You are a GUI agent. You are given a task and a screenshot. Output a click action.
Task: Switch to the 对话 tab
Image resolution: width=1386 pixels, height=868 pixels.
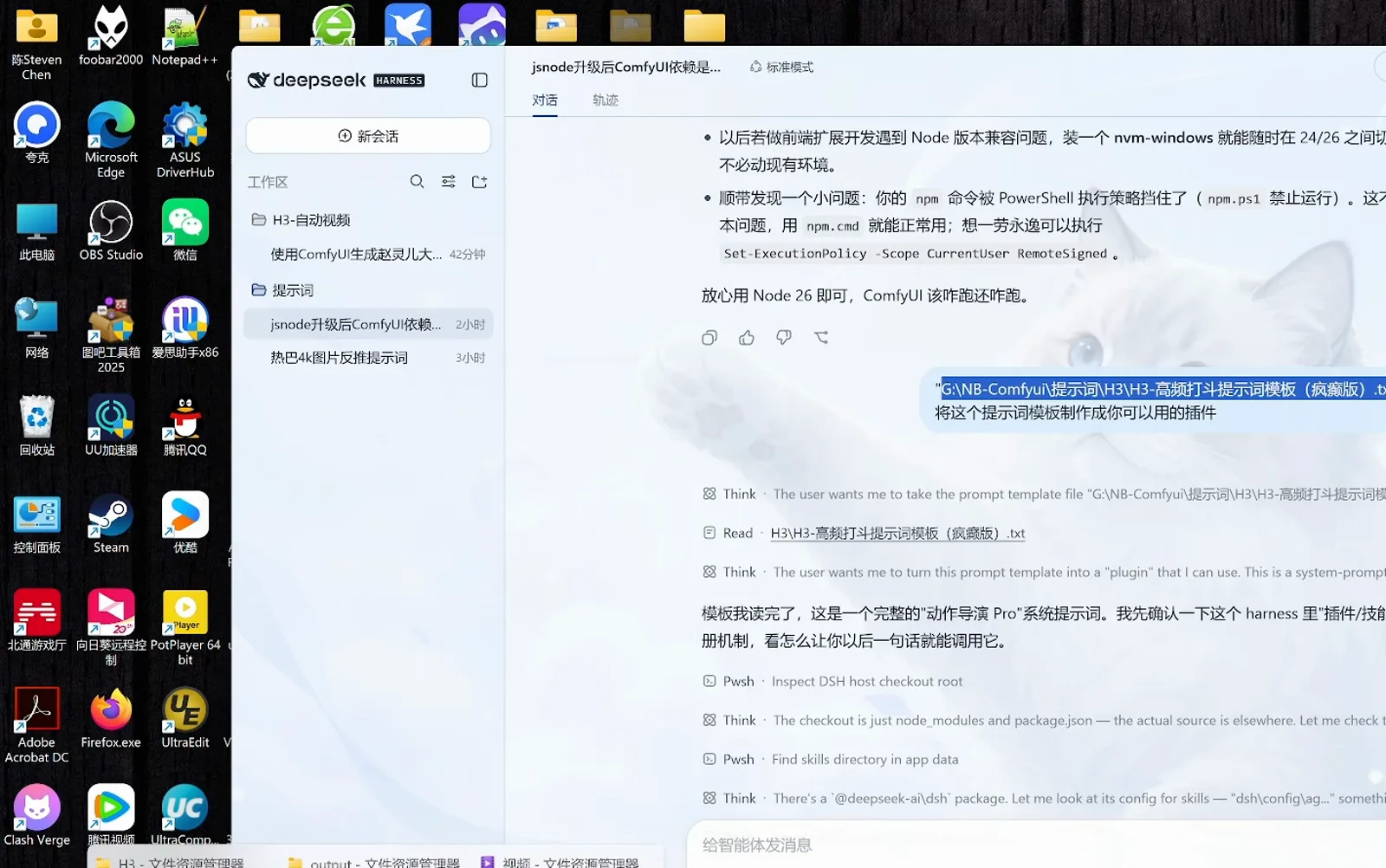(x=545, y=100)
